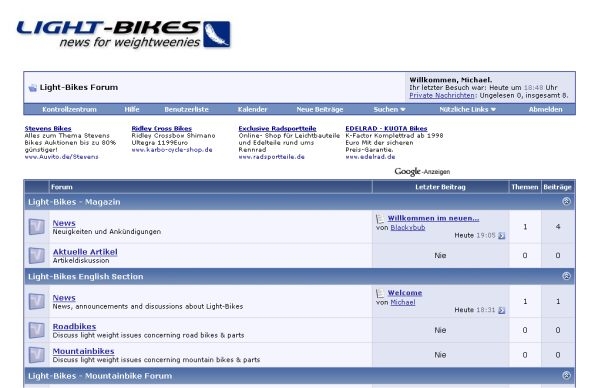Click forum status icon for English News

(37, 301)
